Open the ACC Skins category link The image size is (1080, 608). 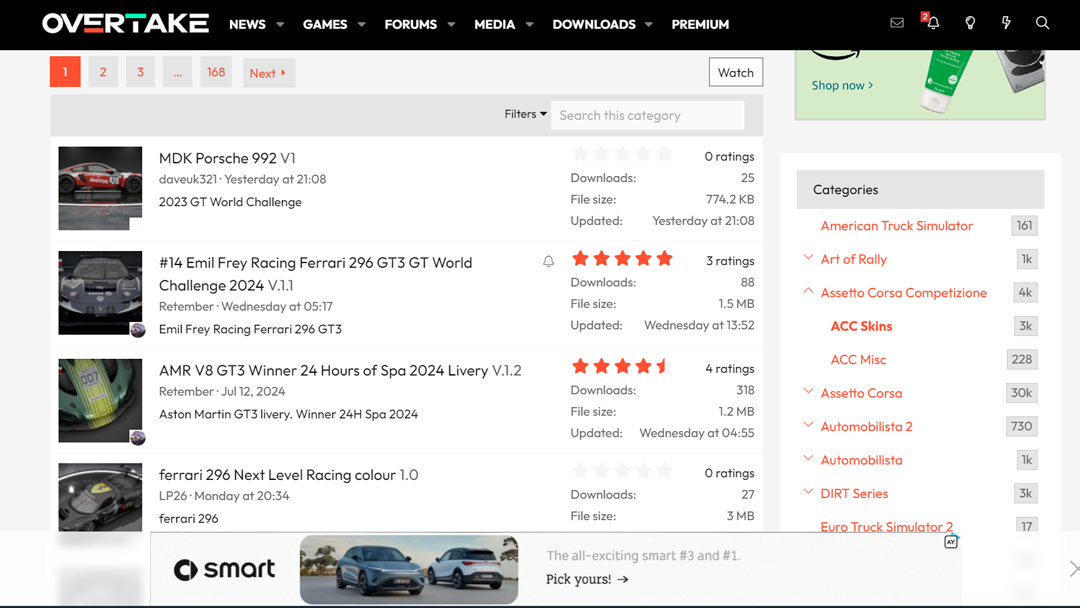pos(861,325)
